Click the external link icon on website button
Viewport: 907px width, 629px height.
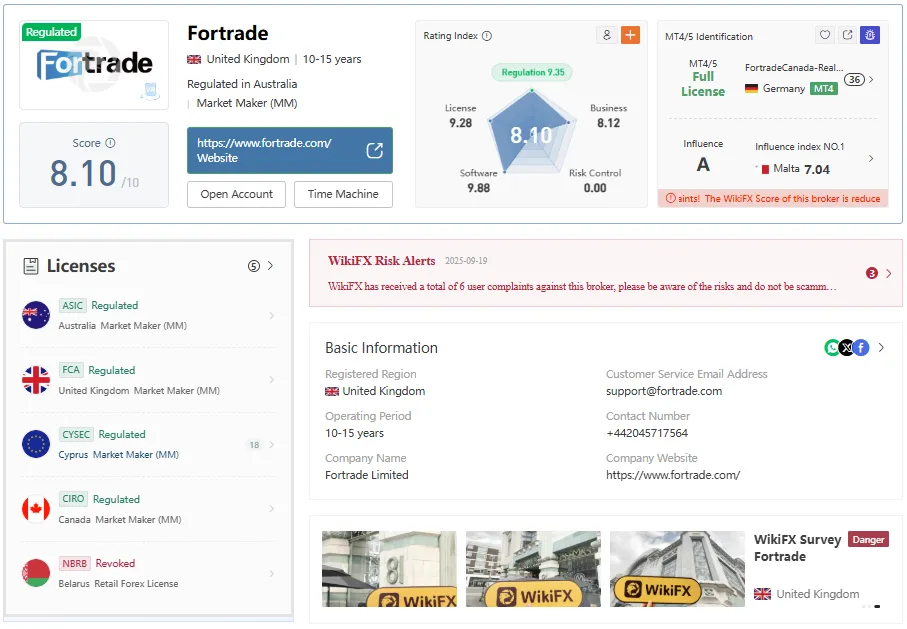pyautogui.click(x=374, y=150)
